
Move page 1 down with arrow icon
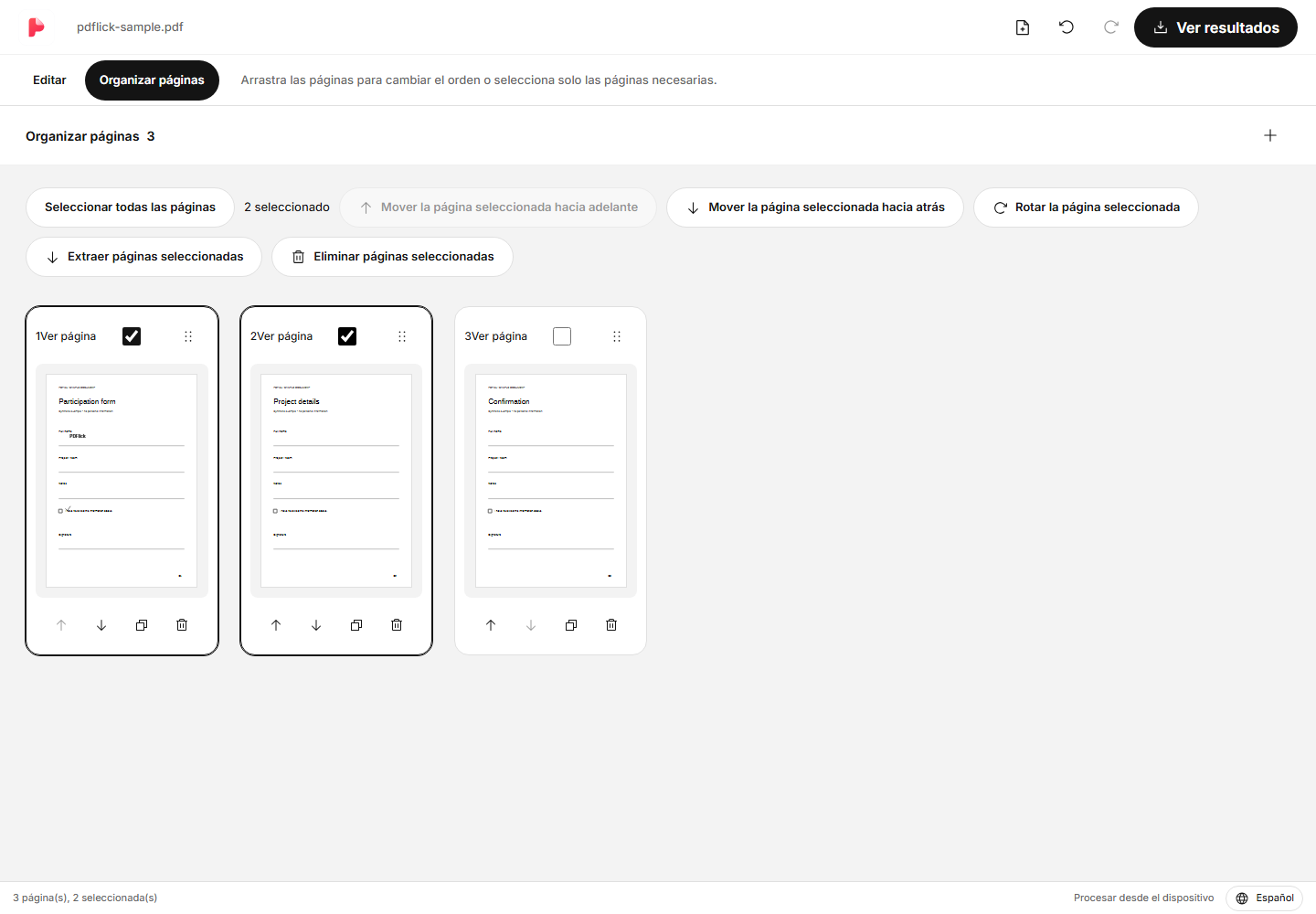pos(101,625)
